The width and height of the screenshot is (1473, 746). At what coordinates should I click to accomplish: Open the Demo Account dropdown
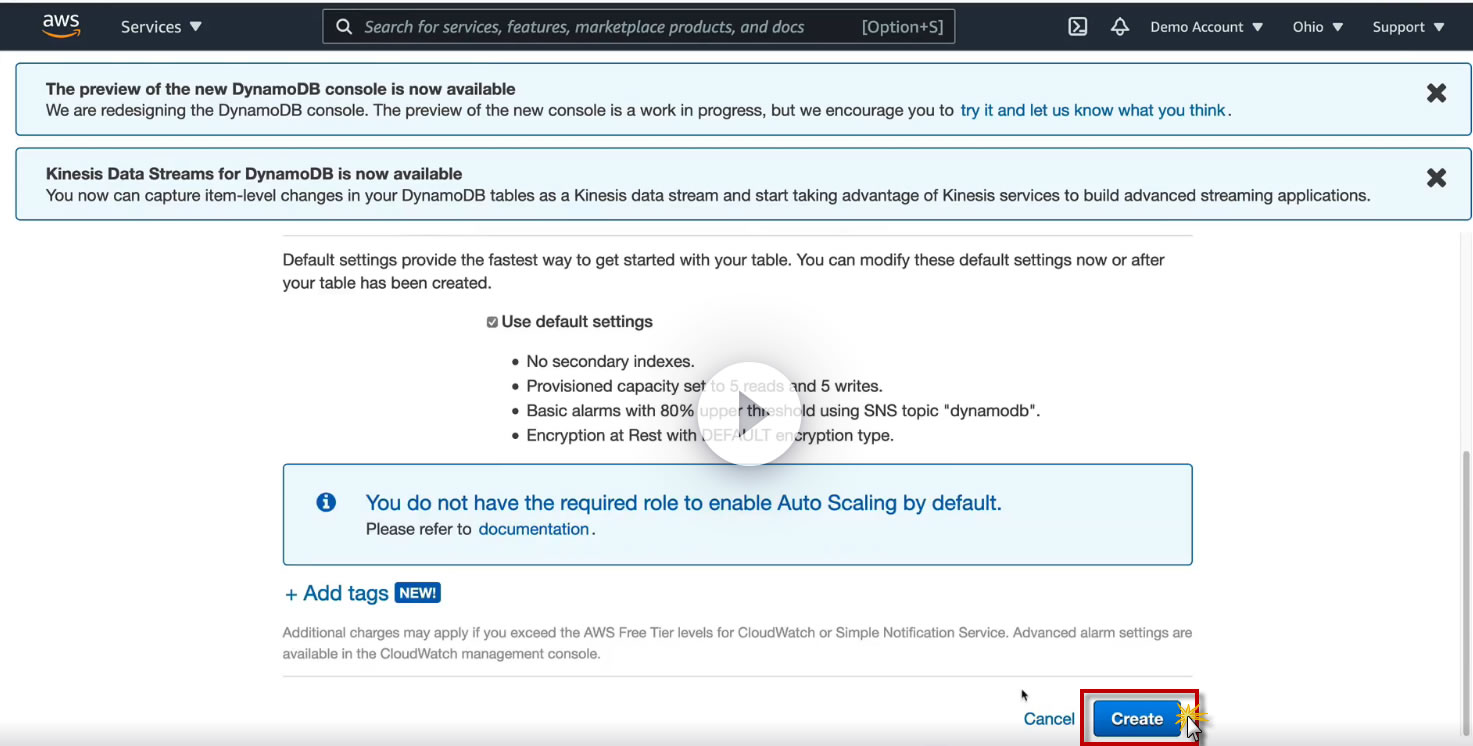tap(1207, 27)
